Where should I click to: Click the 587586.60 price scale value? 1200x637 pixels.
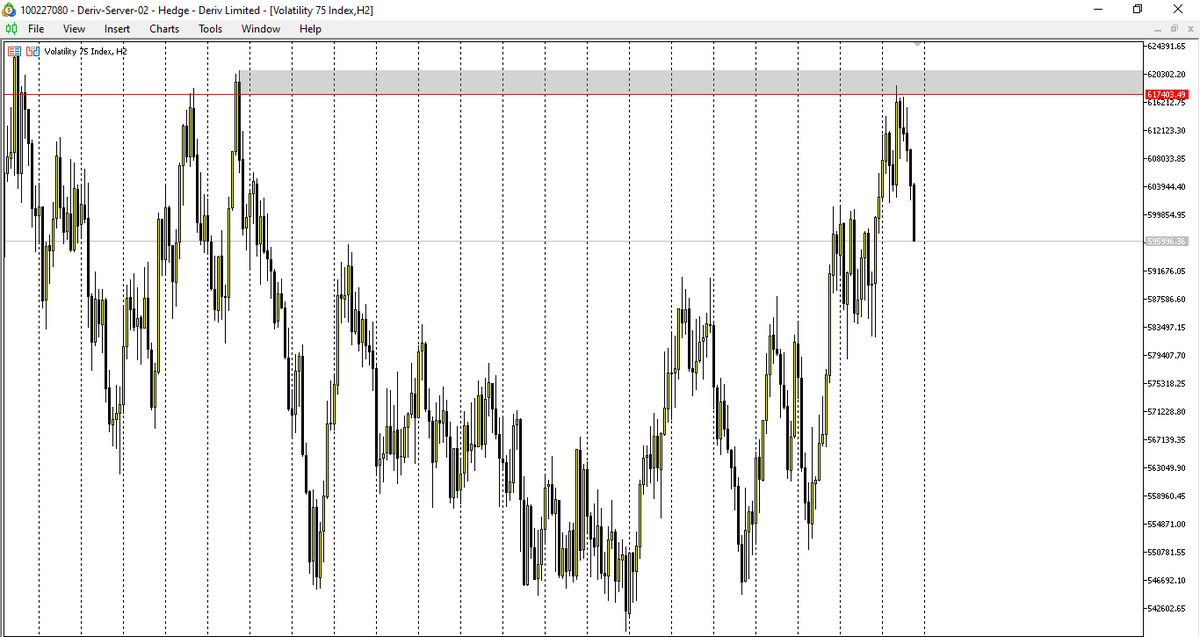[x=1166, y=299]
